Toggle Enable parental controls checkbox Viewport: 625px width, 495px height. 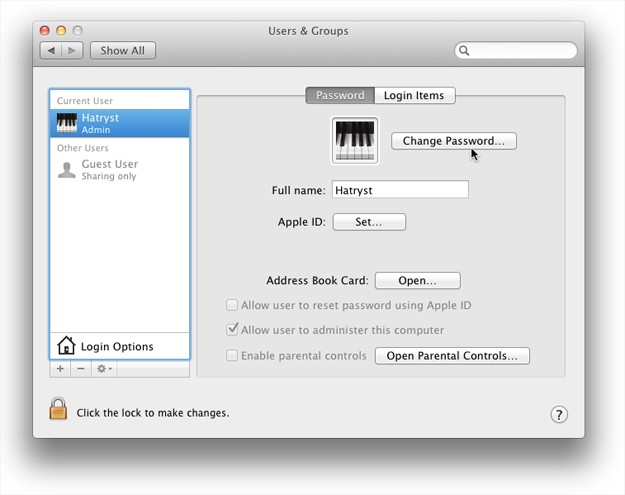(x=232, y=355)
